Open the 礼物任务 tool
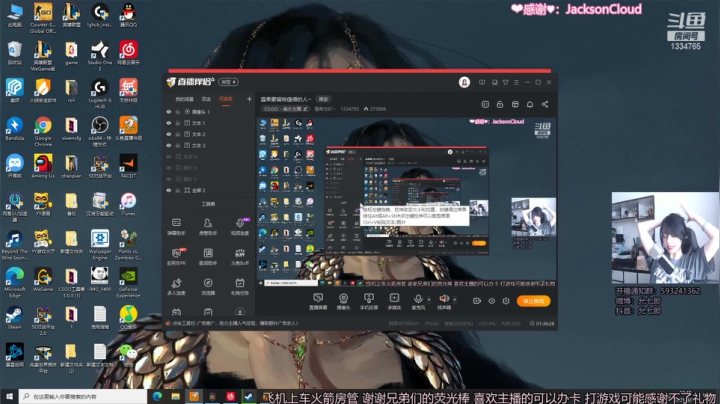 (240, 286)
